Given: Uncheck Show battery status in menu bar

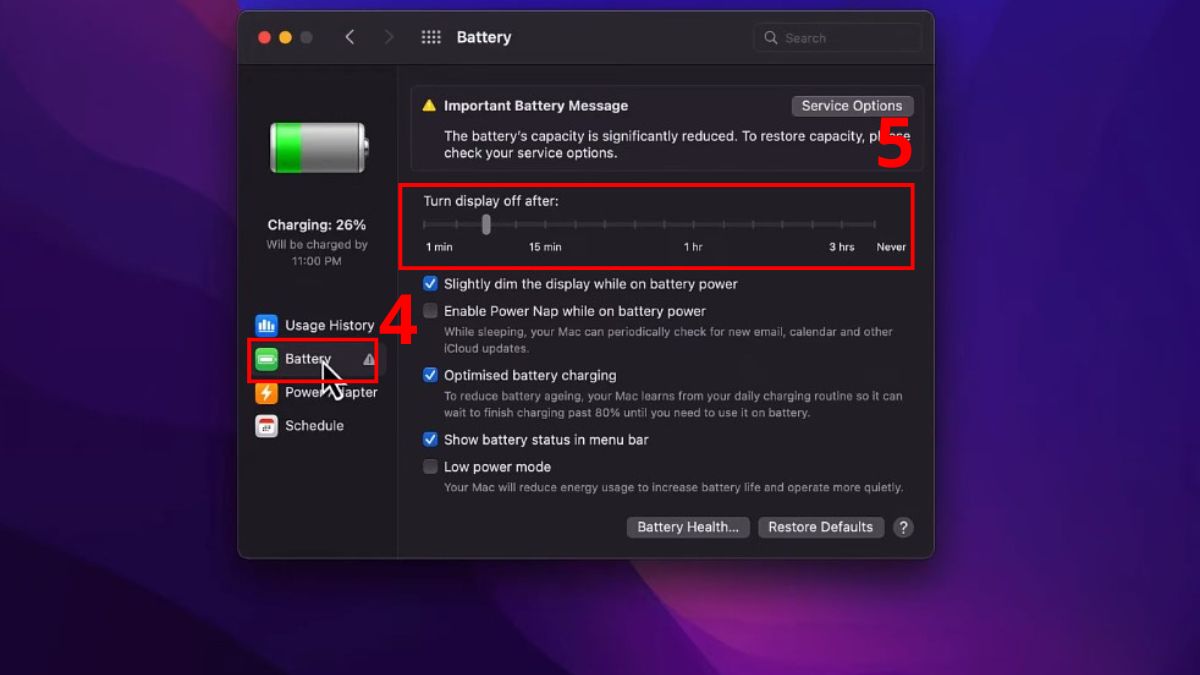Looking at the screenshot, I should pyautogui.click(x=430, y=440).
